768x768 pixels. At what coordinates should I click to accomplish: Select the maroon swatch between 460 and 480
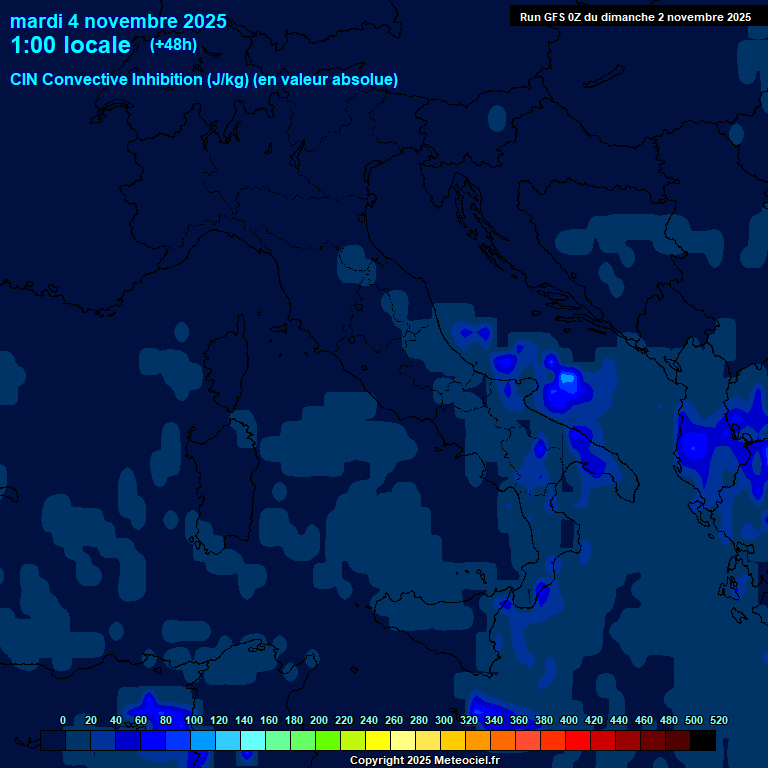pyautogui.click(x=652, y=741)
